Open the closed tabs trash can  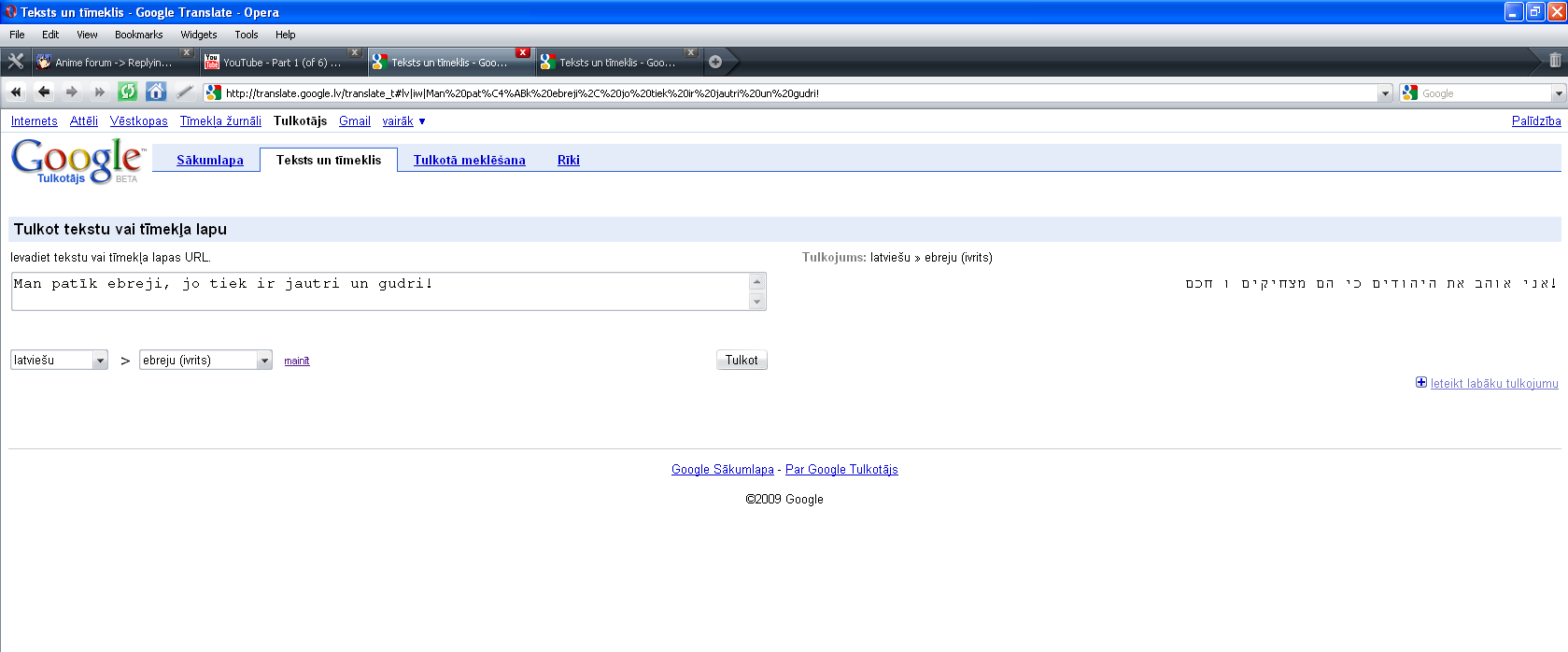[x=1555, y=61]
